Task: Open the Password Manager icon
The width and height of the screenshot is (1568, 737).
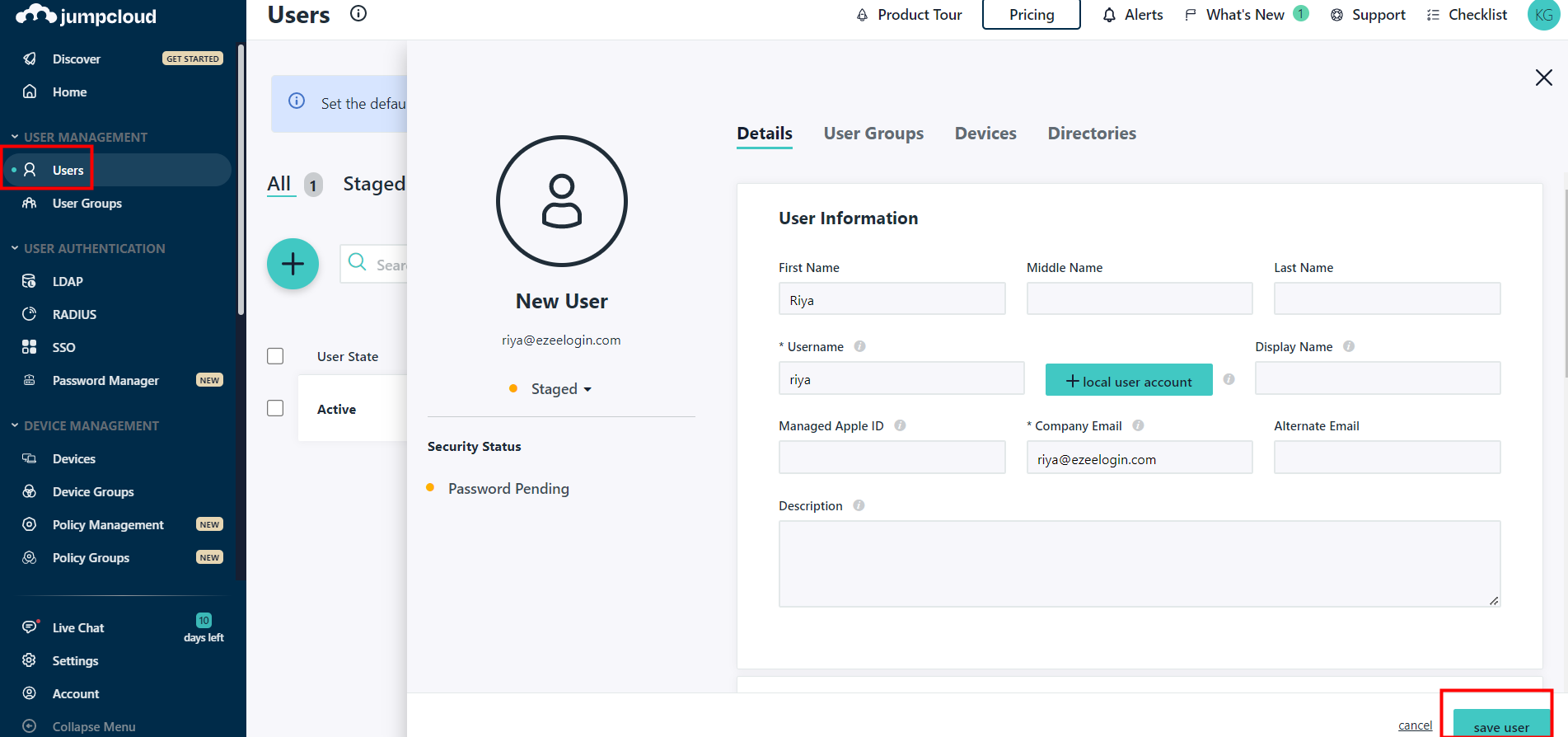Action: (x=30, y=380)
